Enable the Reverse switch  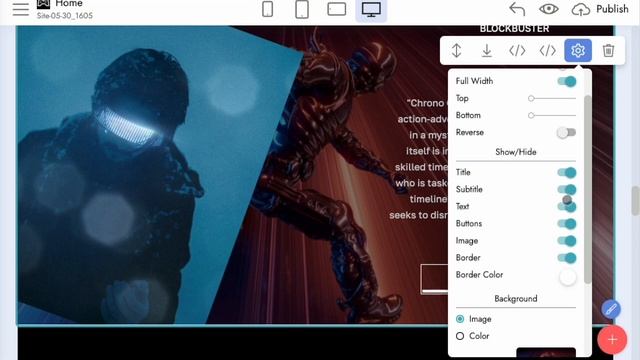[x=567, y=133]
